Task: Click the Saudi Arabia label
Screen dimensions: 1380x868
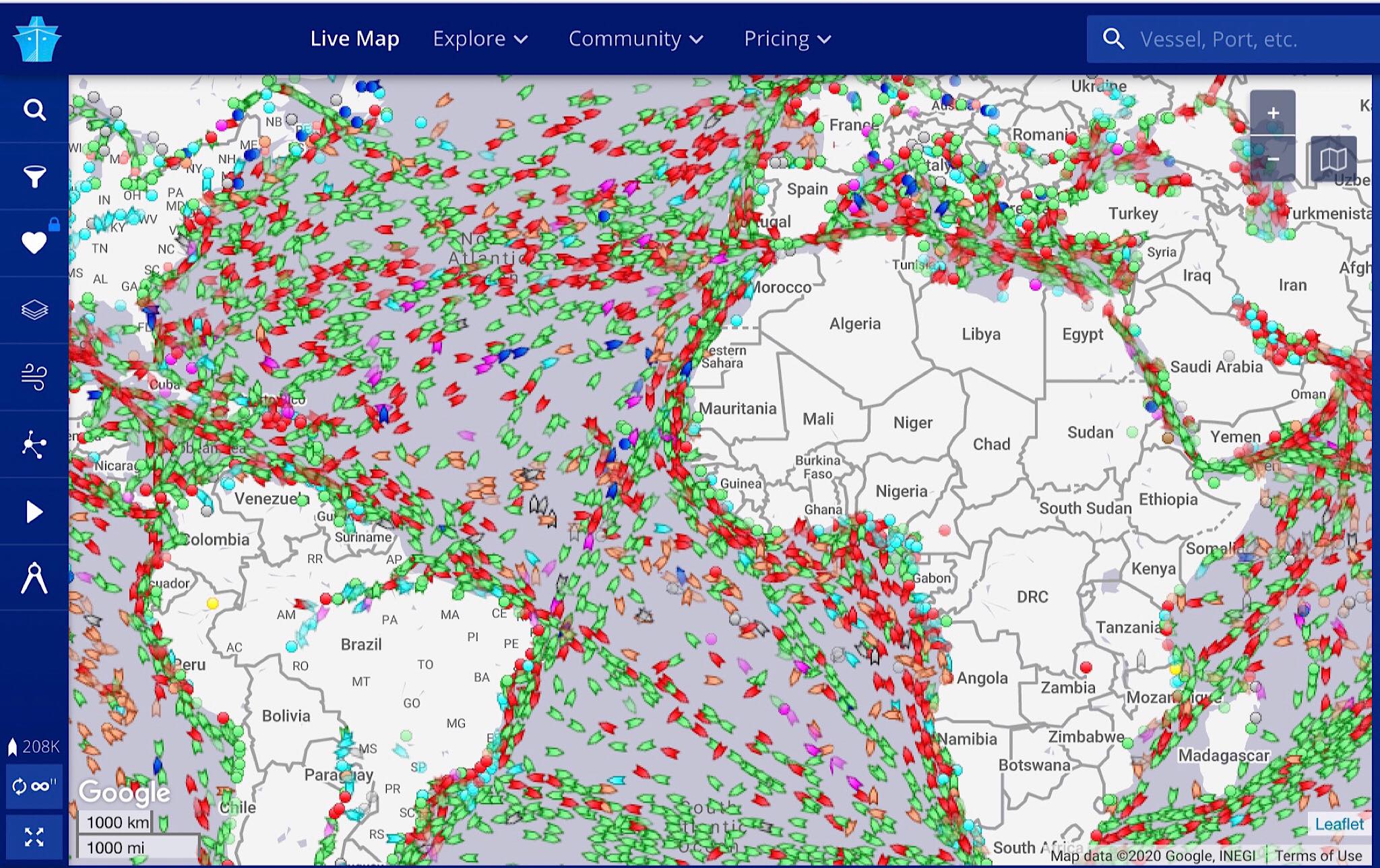Action: (x=1216, y=367)
